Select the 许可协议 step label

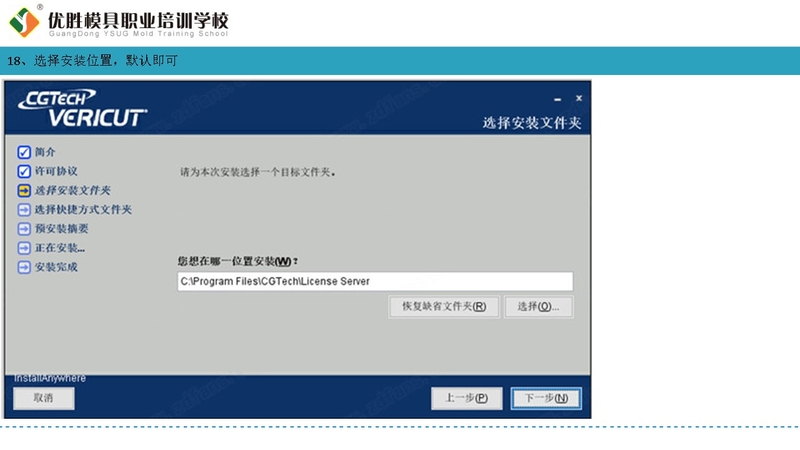point(56,171)
